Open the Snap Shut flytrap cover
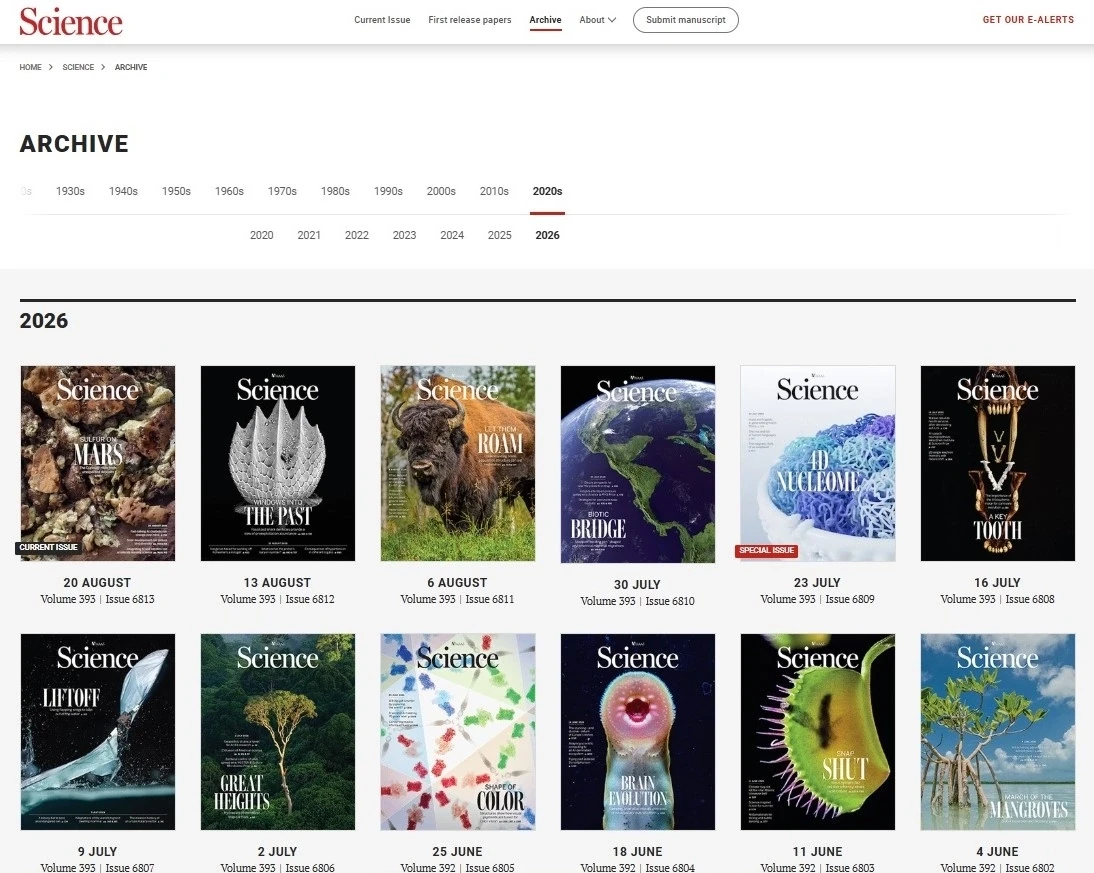1094x873 pixels. [x=818, y=732]
